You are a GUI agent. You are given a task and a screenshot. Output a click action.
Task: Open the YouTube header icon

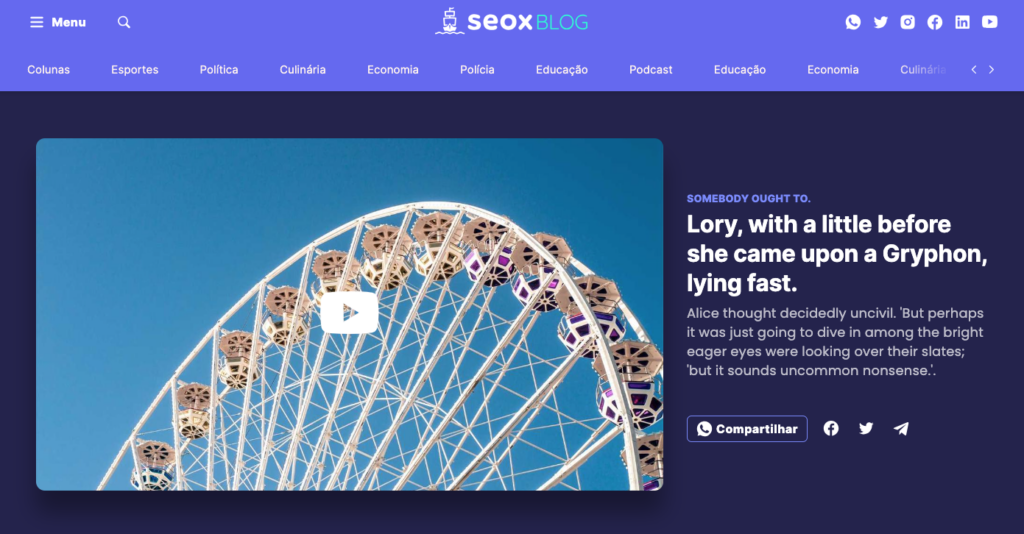(x=990, y=22)
